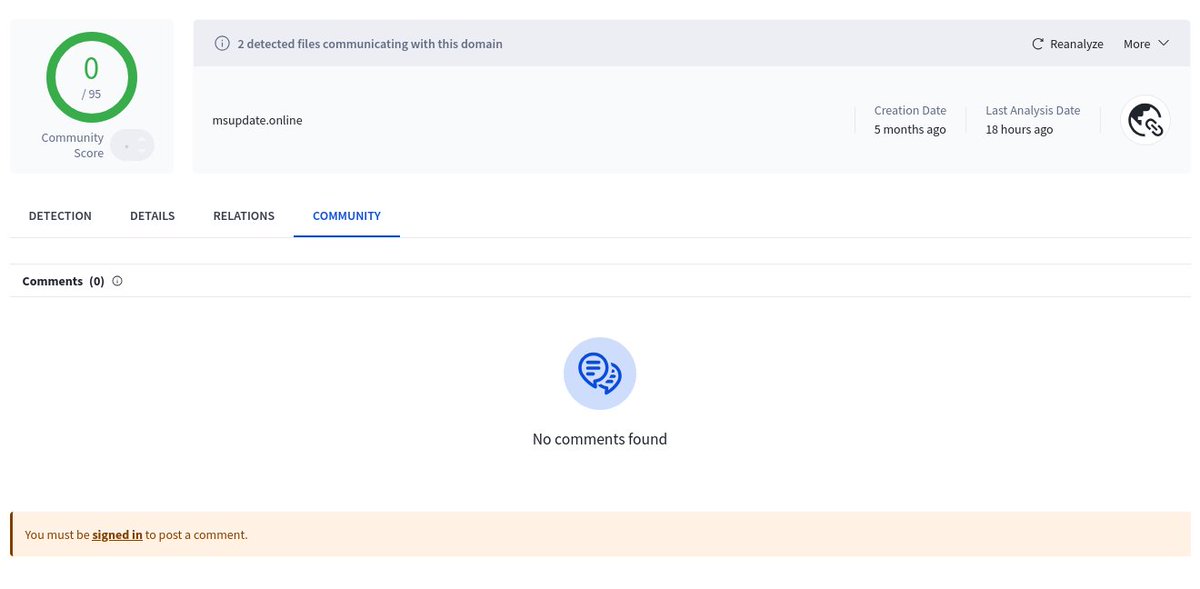1200x589 pixels.
Task: Click the Reanalyze refresh icon
Action: (1038, 44)
